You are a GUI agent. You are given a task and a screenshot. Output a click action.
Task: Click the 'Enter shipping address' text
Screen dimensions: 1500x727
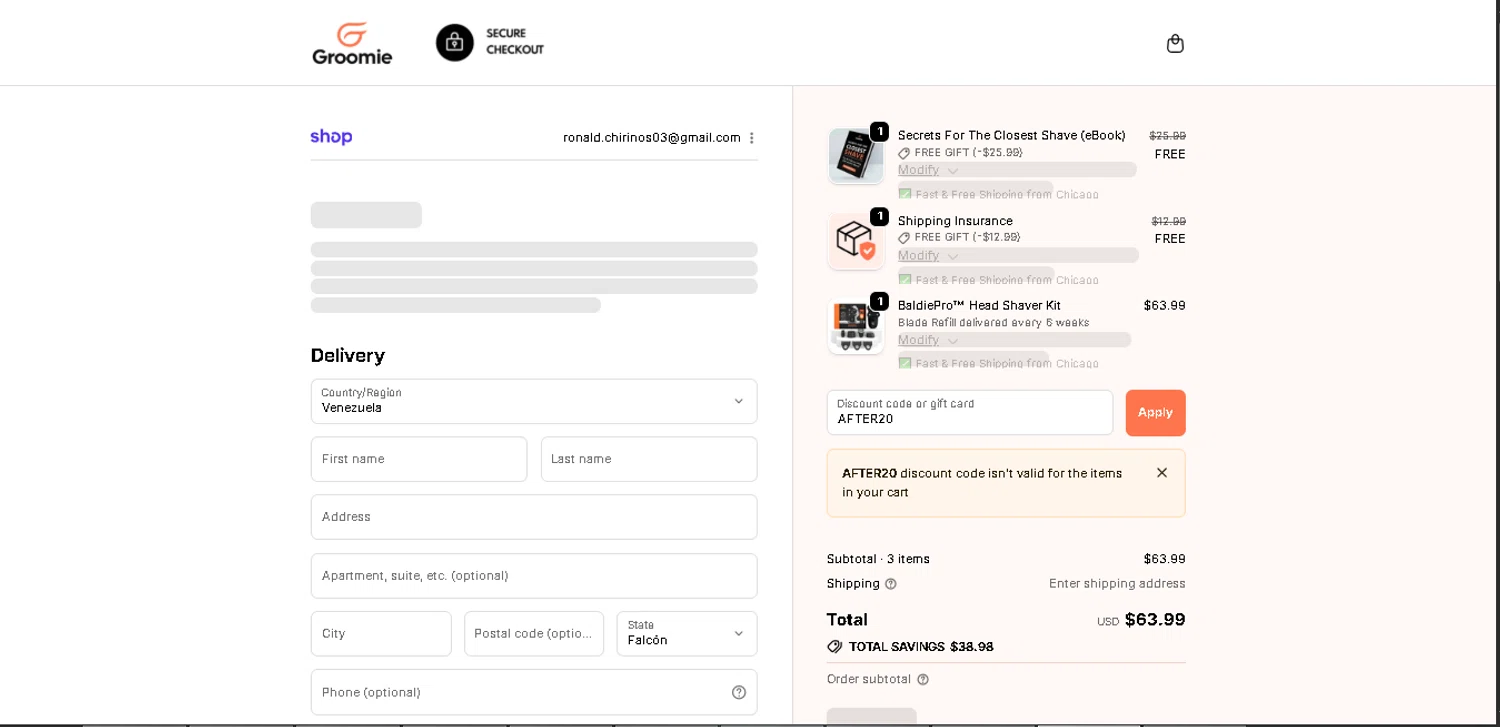pyautogui.click(x=1117, y=584)
